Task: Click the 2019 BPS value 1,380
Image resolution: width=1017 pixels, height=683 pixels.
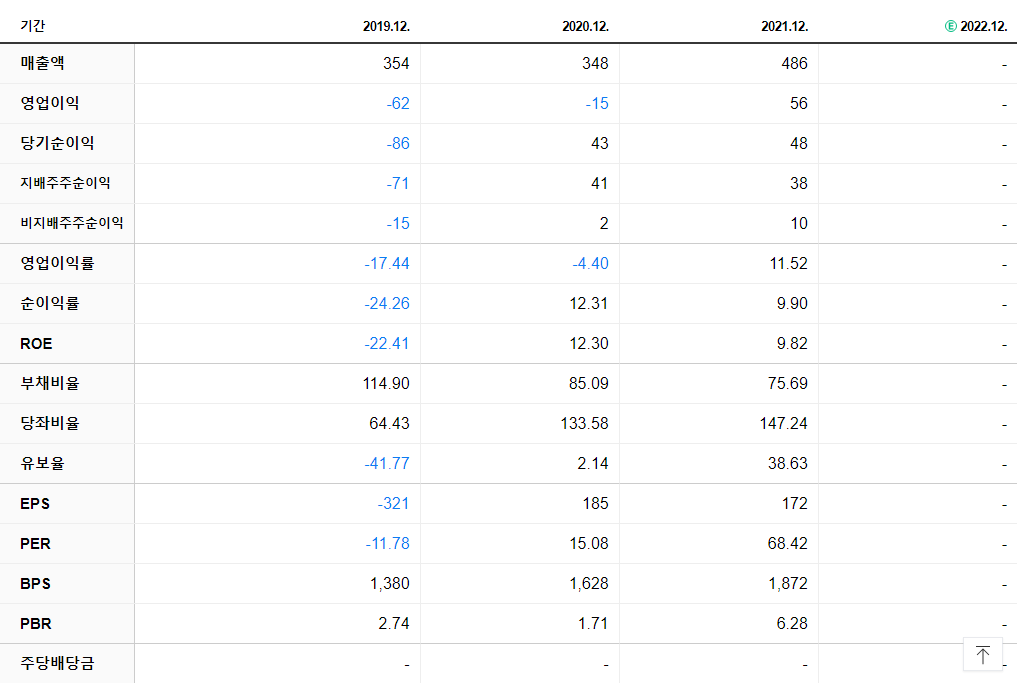Action: coord(390,584)
